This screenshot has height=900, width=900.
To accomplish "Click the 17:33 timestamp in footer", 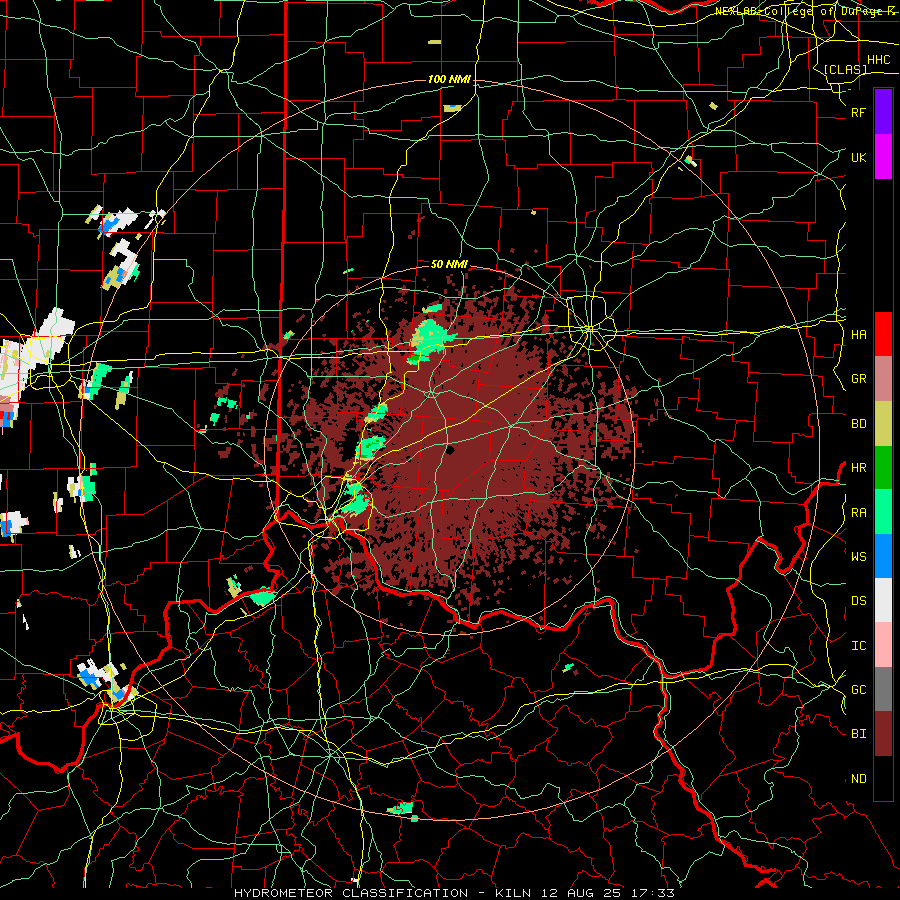I will (655, 893).
